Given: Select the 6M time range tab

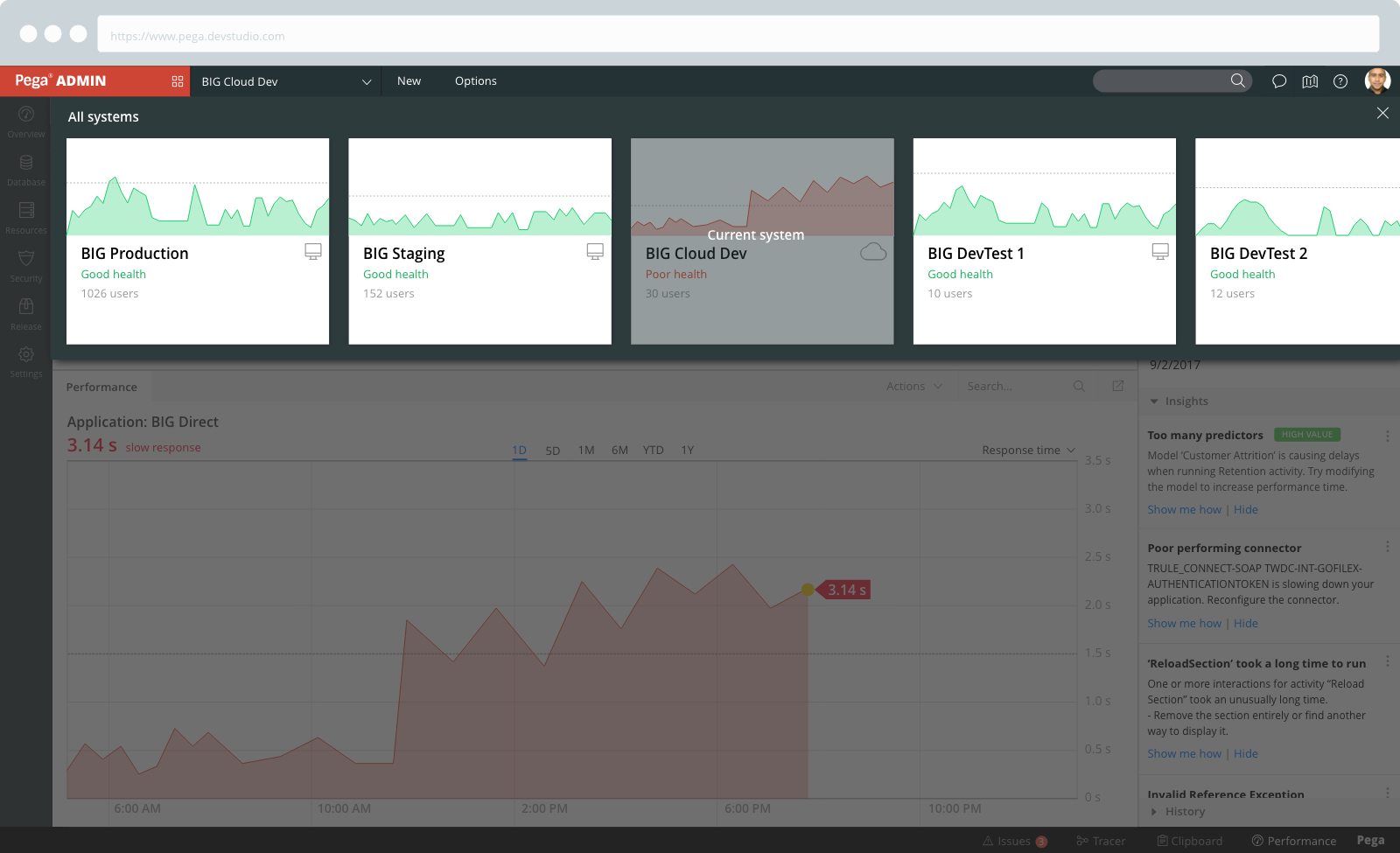Looking at the screenshot, I should coord(619,450).
